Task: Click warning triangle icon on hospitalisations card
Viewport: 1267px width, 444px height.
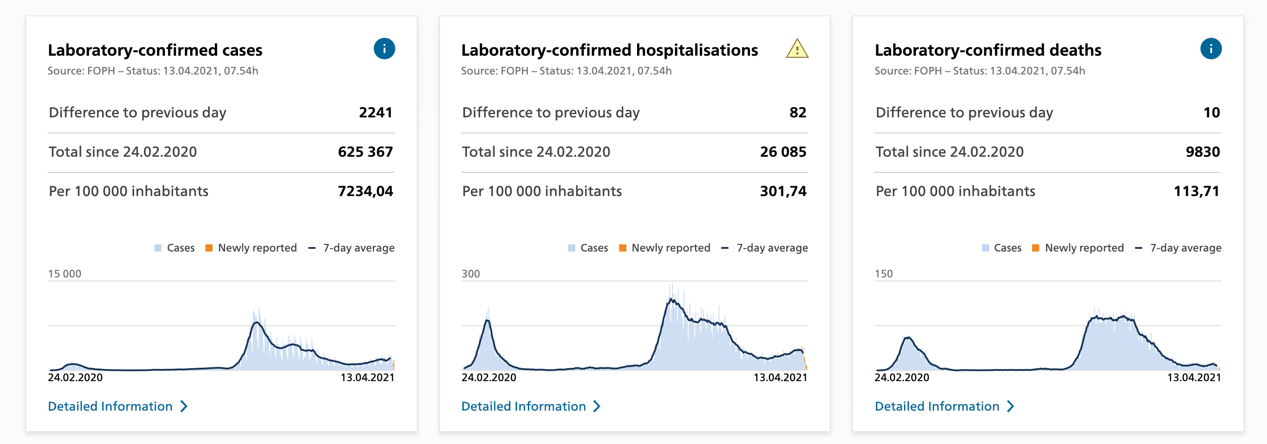Action: point(797,49)
